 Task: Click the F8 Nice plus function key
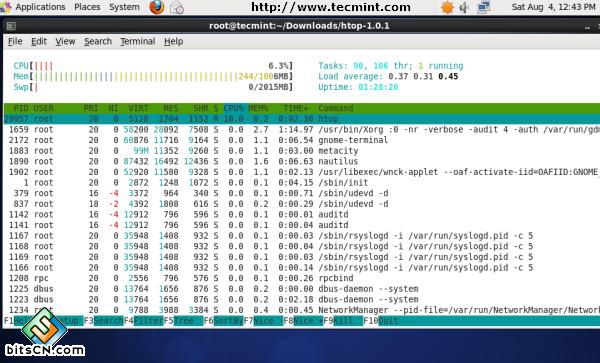(x=303, y=321)
